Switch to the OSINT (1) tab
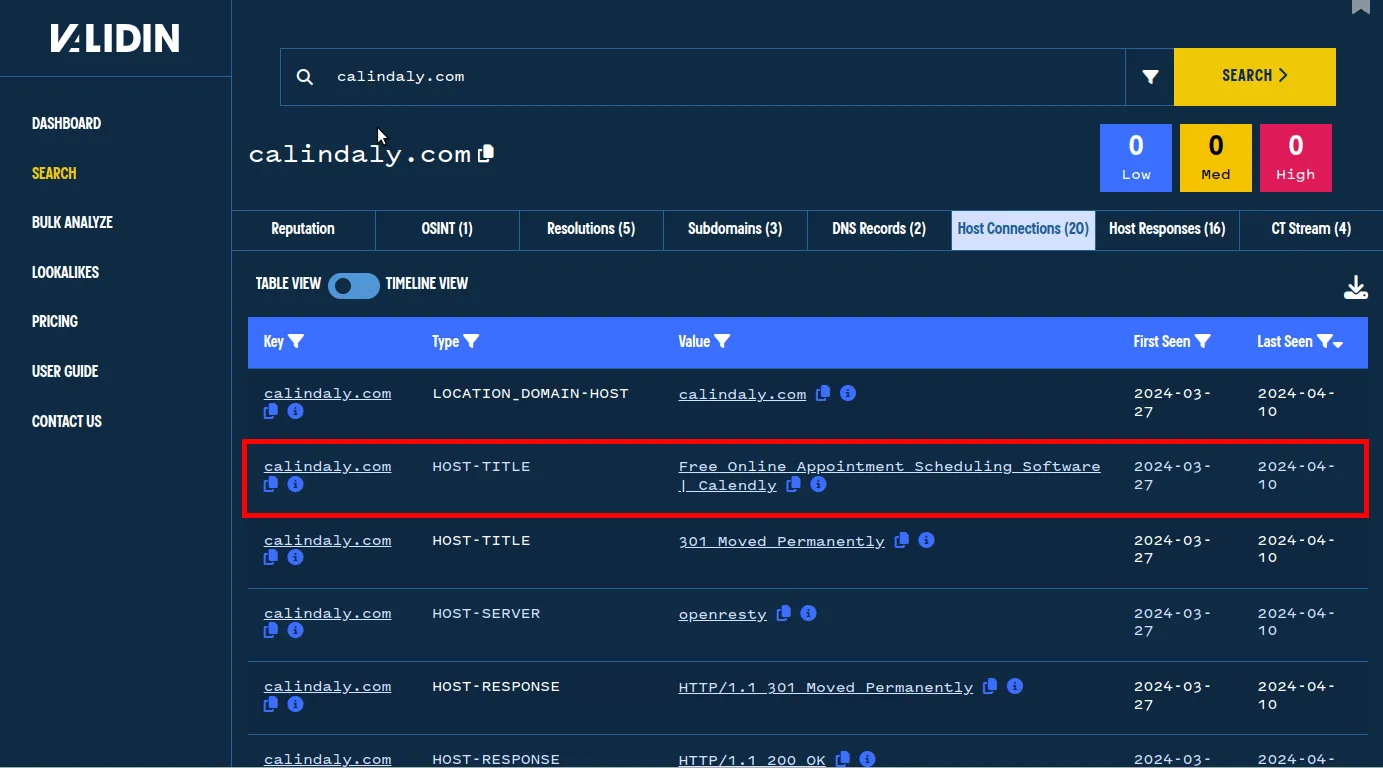Screen dimensions: 1383x768 point(447,229)
